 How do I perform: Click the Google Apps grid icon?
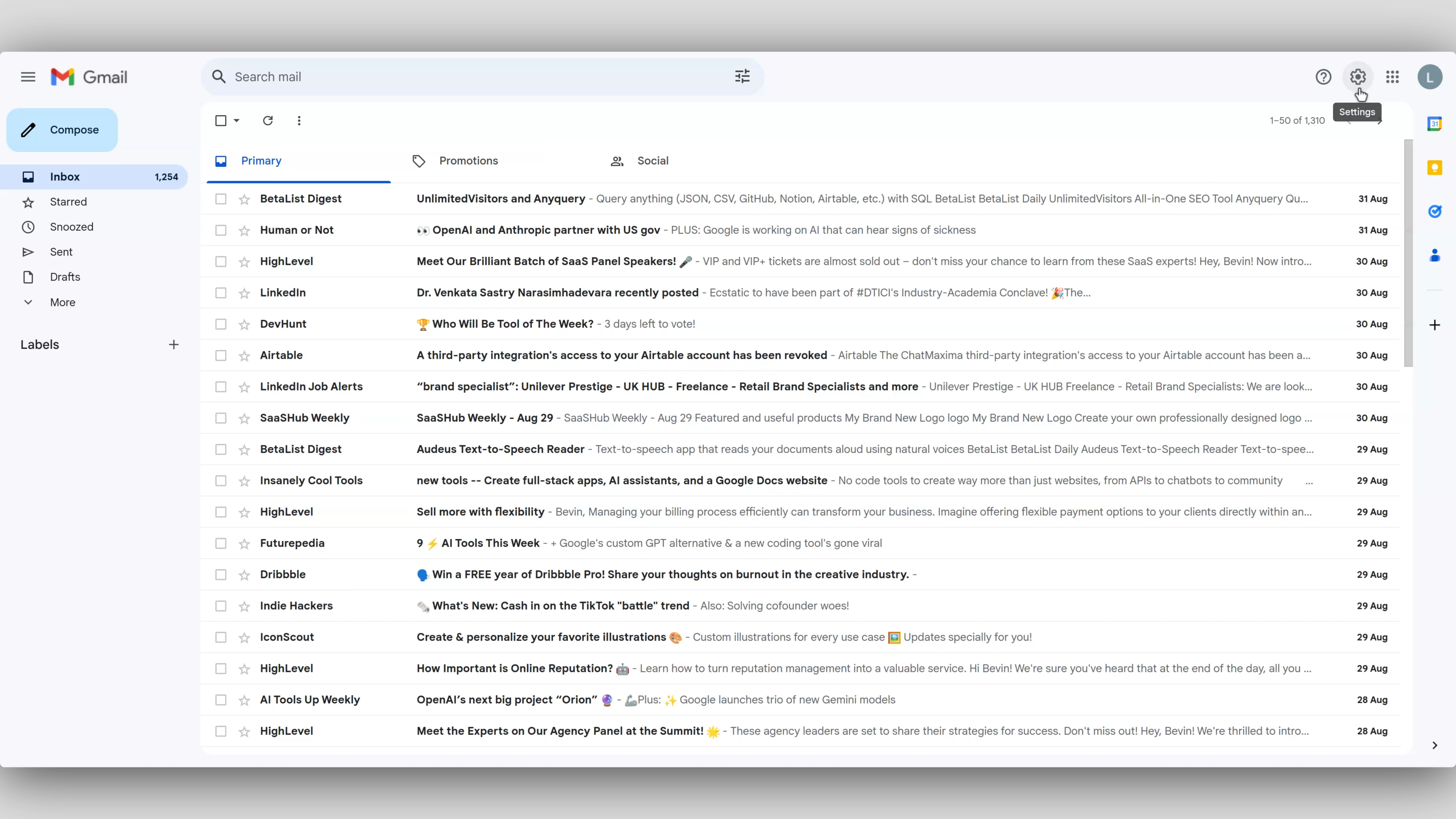click(x=1393, y=77)
